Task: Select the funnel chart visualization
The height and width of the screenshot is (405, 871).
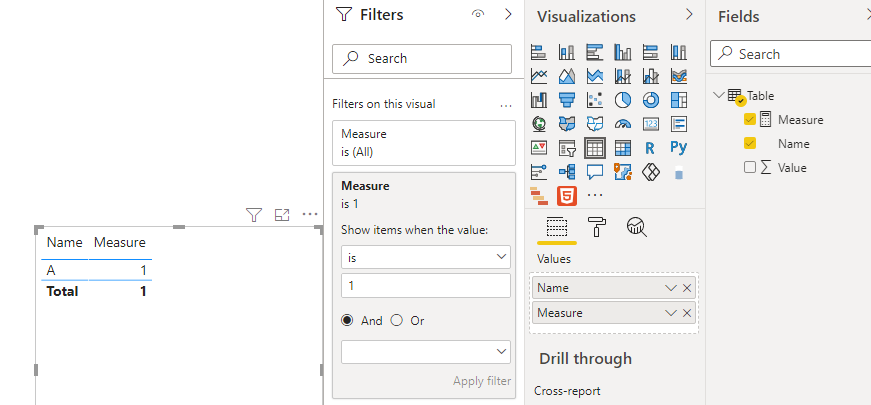Action: 567,100
